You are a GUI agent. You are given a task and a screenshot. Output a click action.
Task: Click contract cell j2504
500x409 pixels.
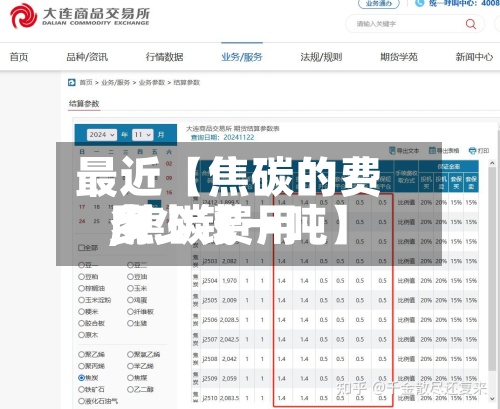coord(210,281)
